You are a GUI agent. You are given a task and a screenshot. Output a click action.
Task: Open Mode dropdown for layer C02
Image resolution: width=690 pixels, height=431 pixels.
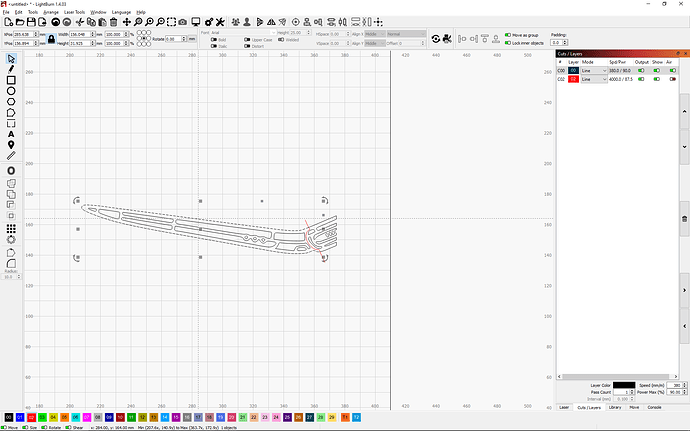tap(594, 79)
